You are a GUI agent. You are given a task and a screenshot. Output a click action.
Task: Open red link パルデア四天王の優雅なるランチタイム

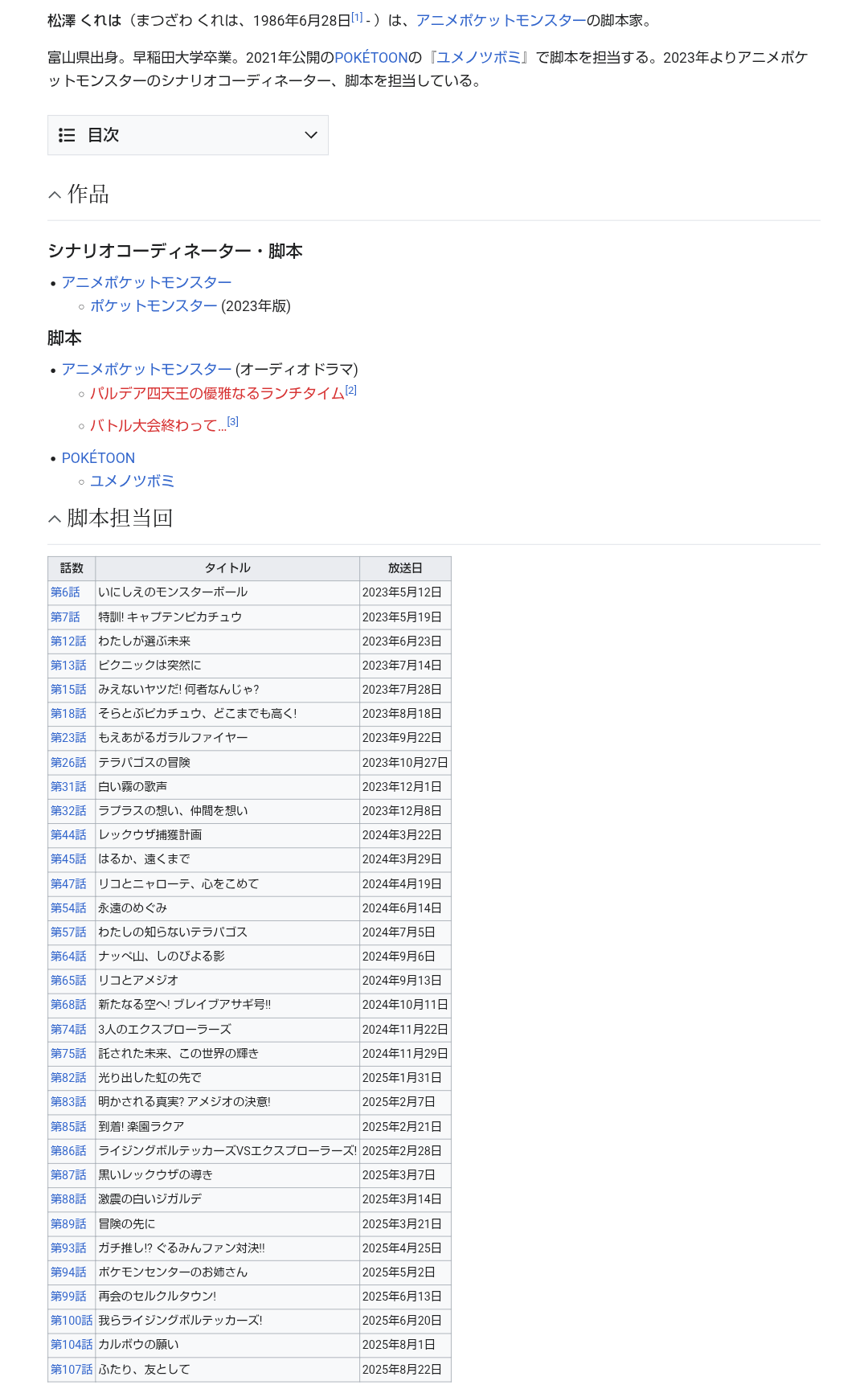click(217, 394)
